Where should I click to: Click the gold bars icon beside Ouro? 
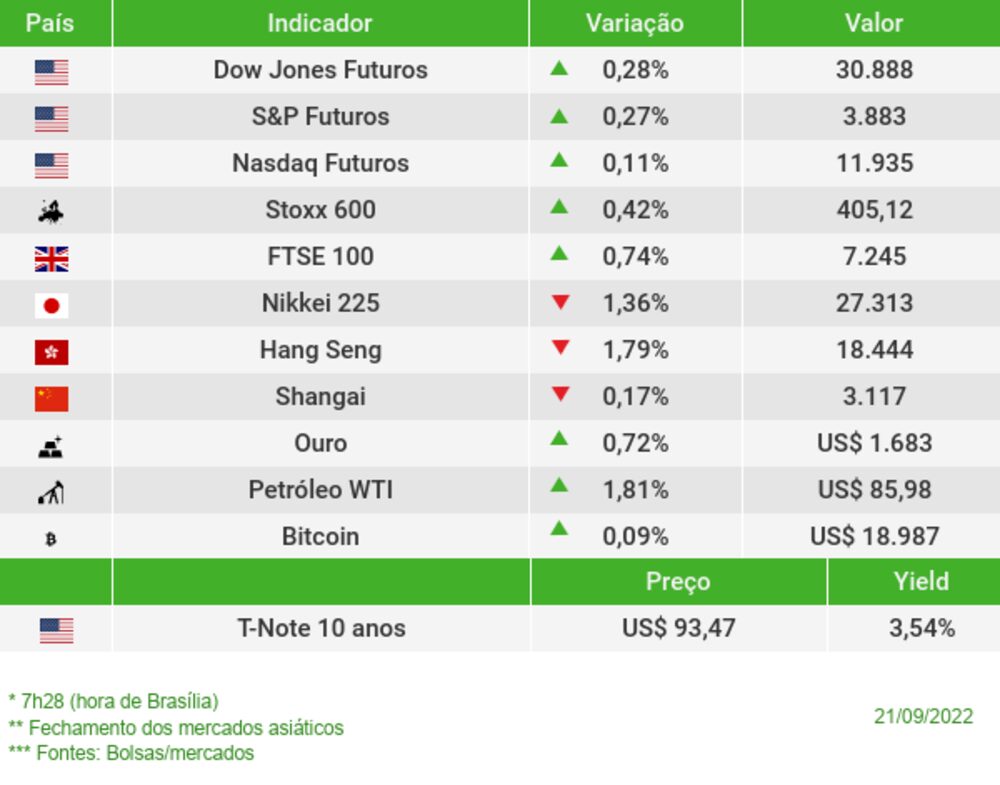point(51,446)
